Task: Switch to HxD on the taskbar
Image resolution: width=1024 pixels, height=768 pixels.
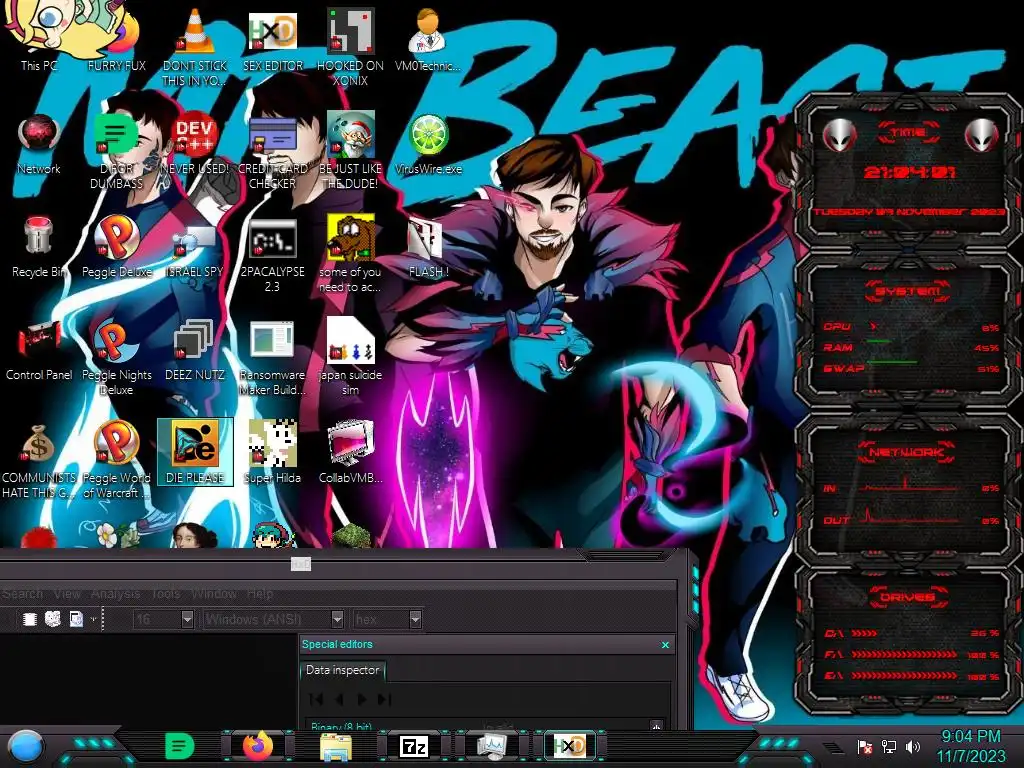Action: pyautogui.click(x=569, y=746)
